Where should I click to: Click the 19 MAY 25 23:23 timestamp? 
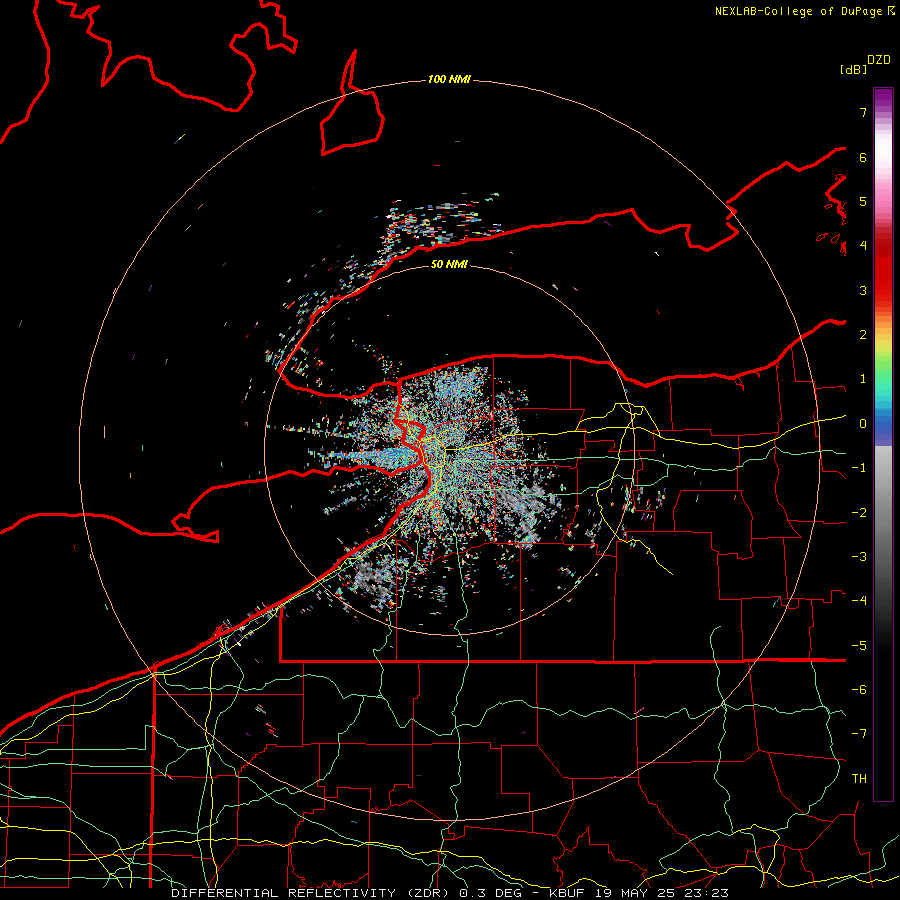click(x=660, y=893)
